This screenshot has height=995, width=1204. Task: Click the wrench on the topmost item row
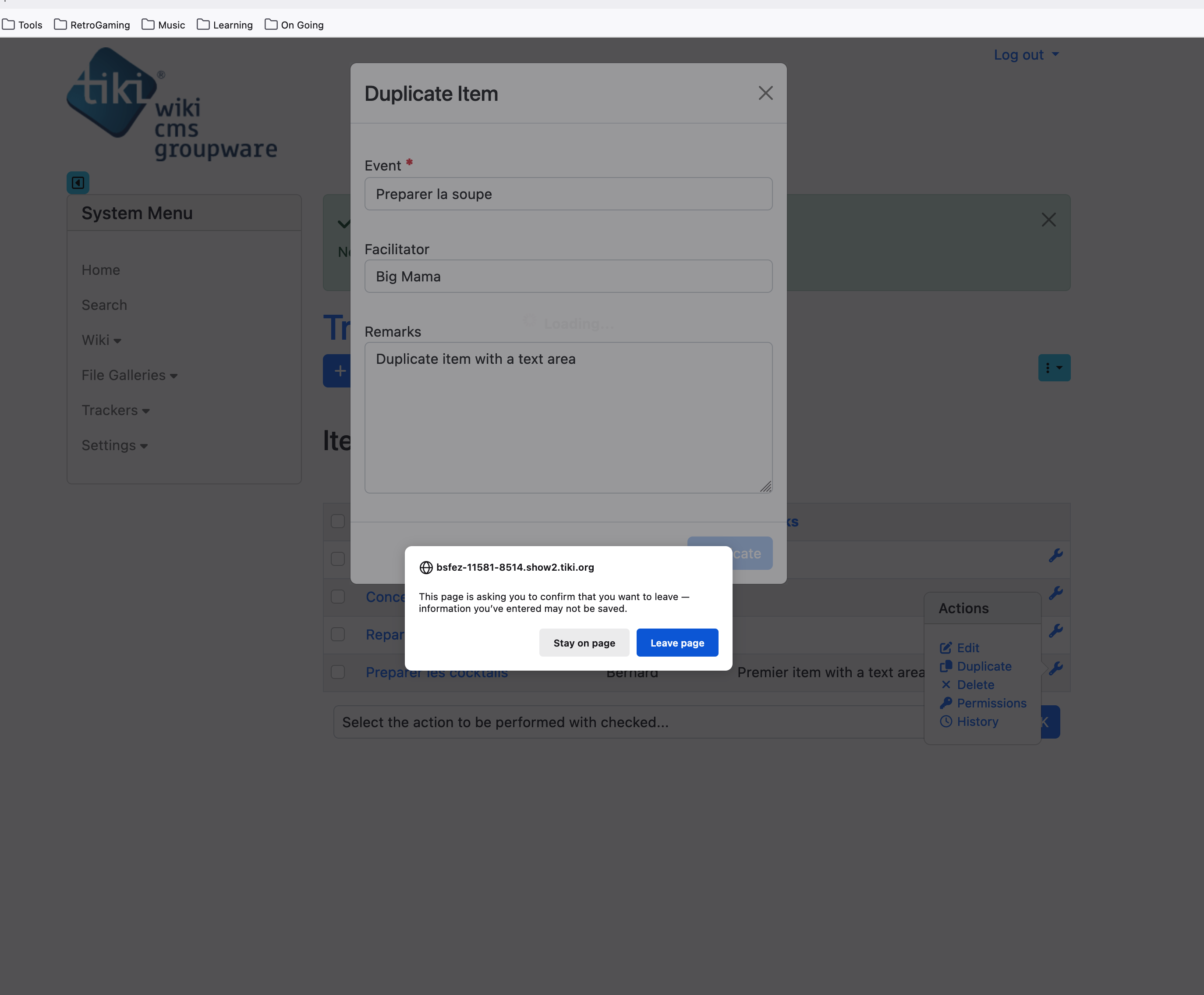1055,555
